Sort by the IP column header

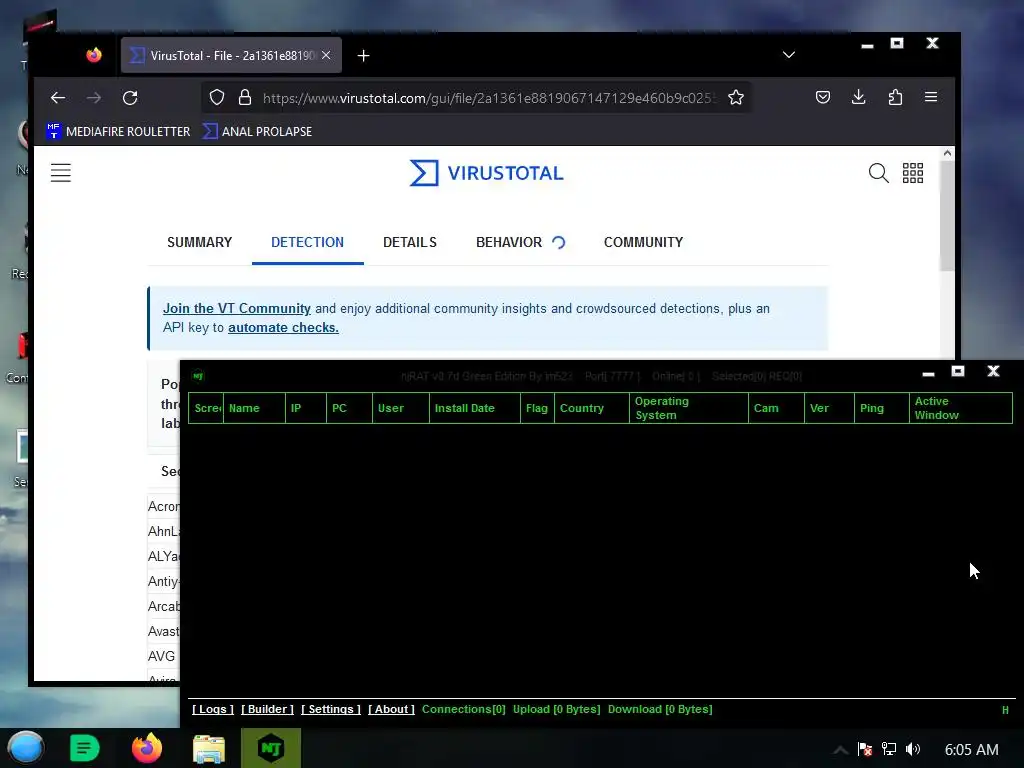click(306, 408)
